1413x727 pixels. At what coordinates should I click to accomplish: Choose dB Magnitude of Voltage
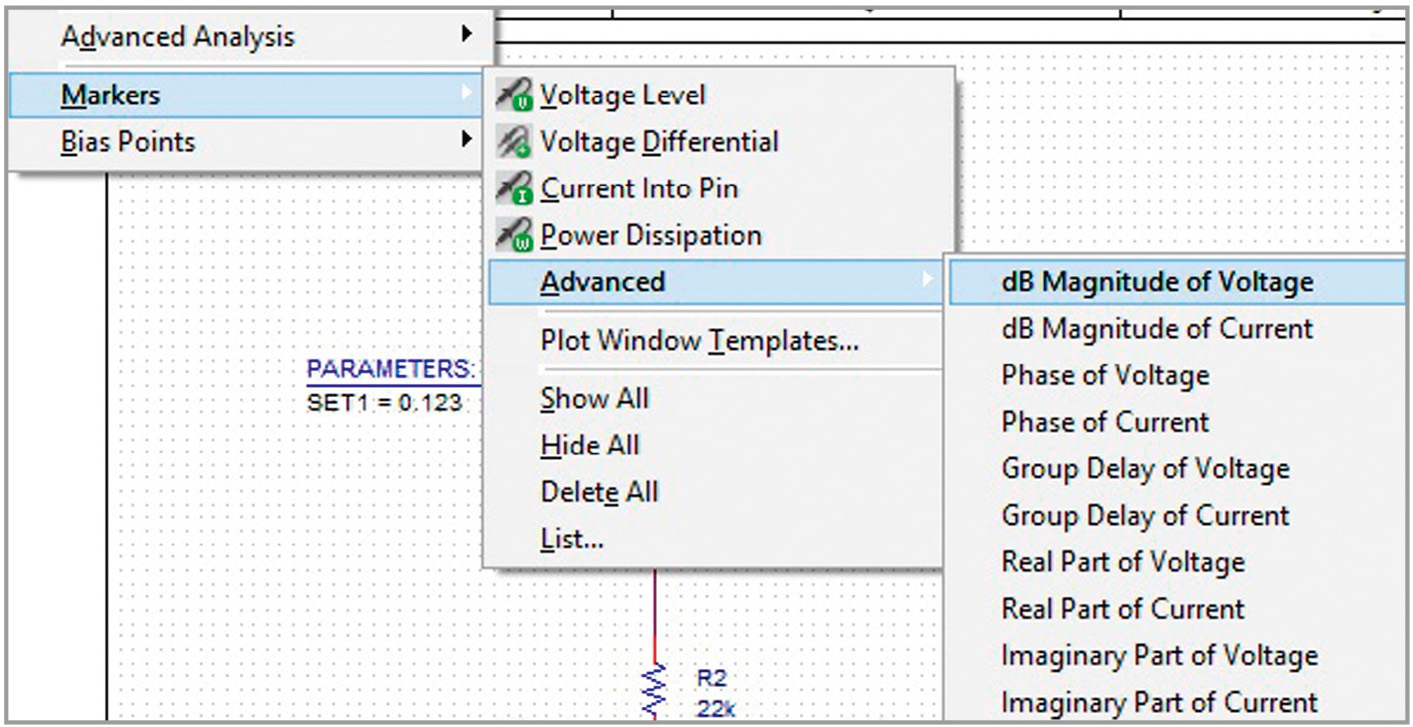tap(1156, 282)
